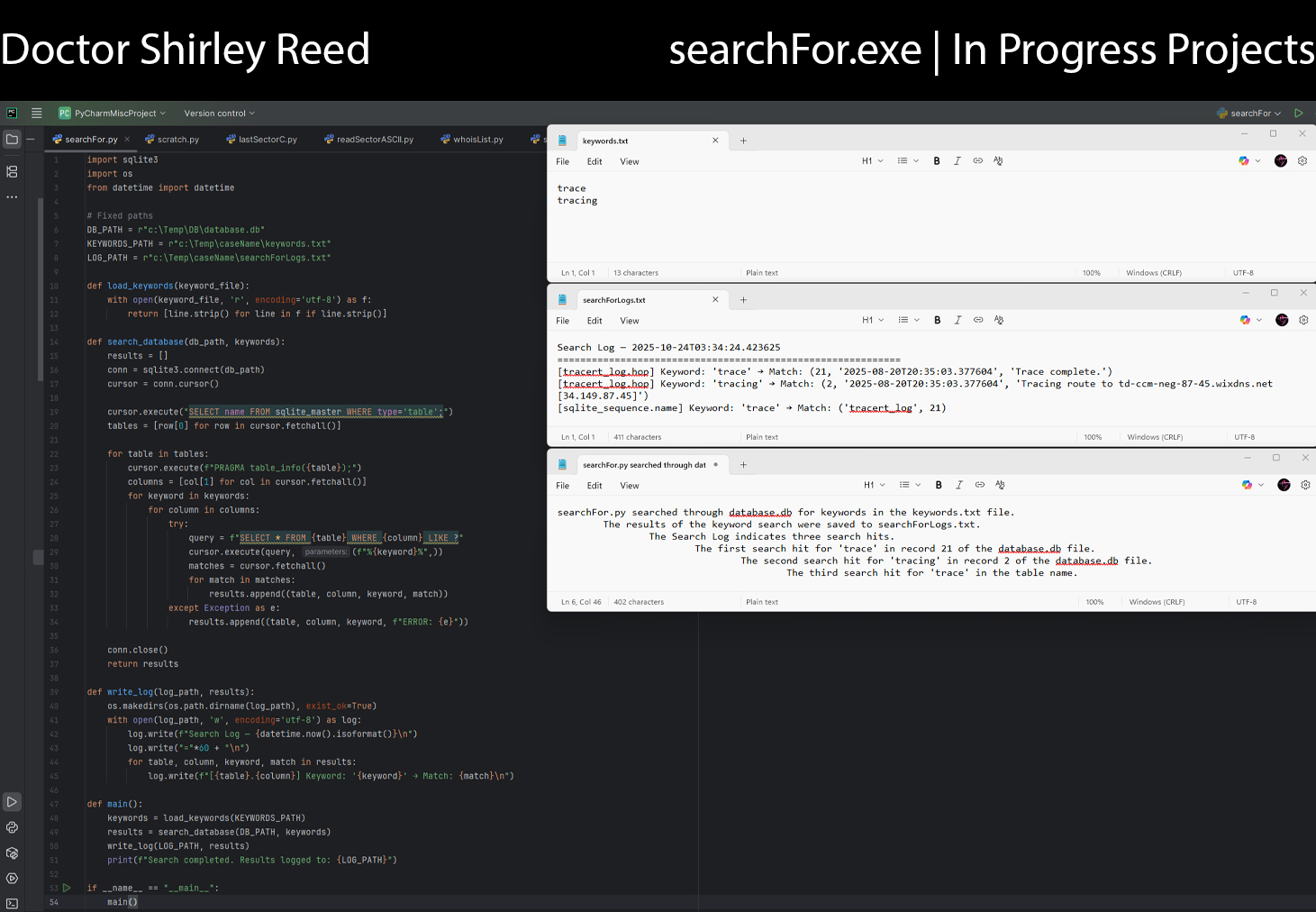The image size is (1316, 912).
Task: Open the Terminal tool window
Action: 12,903
